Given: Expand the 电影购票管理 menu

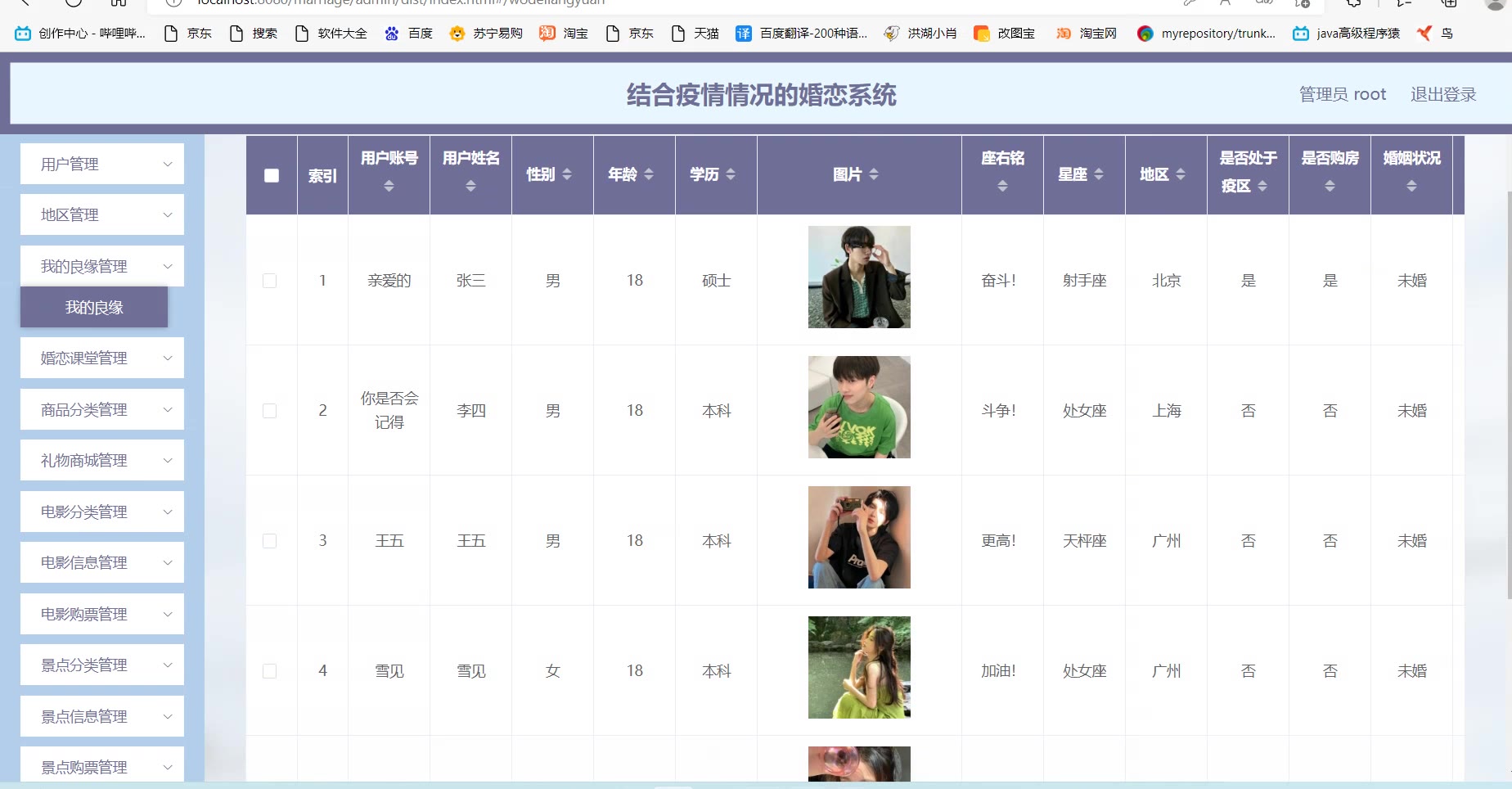Looking at the screenshot, I should 102,614.
